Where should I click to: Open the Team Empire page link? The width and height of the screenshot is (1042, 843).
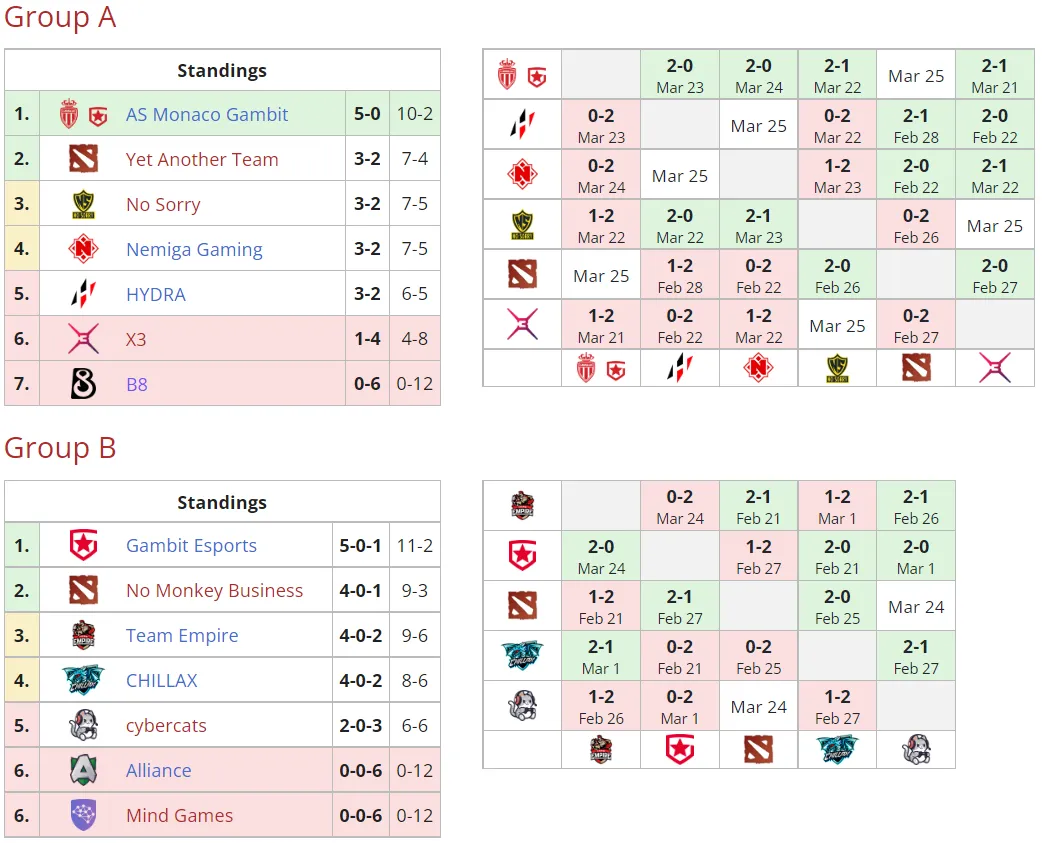(182, 636)
